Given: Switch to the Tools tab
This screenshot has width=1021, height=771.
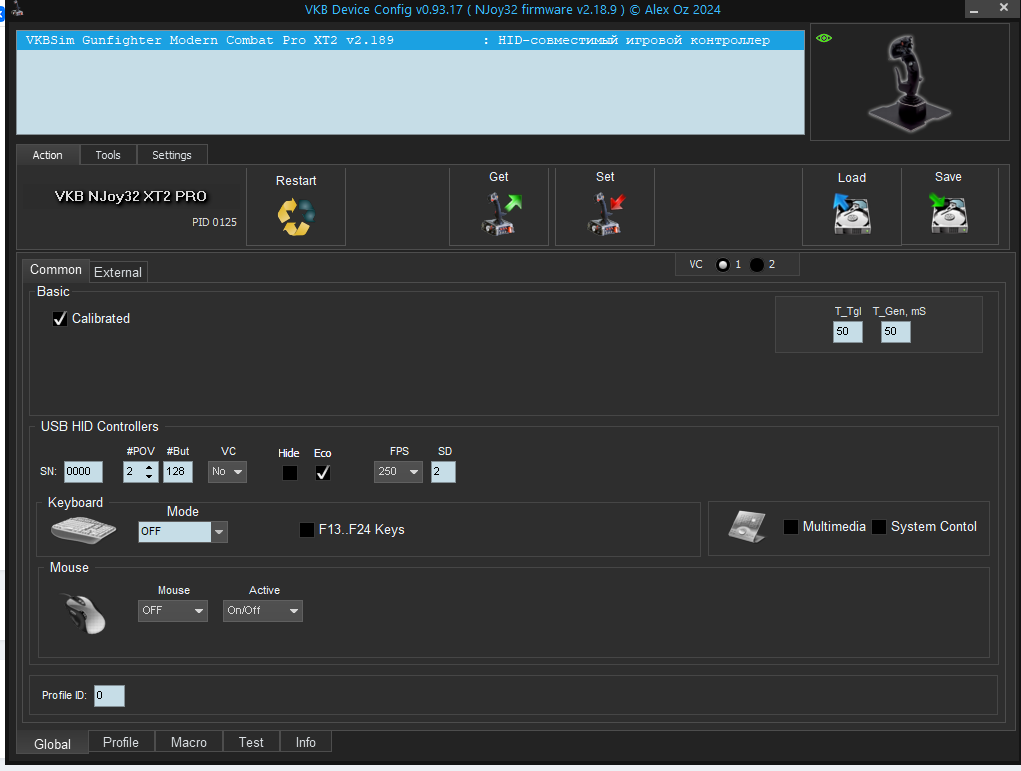Looking at the screenshot, I should tap(108, 155).
